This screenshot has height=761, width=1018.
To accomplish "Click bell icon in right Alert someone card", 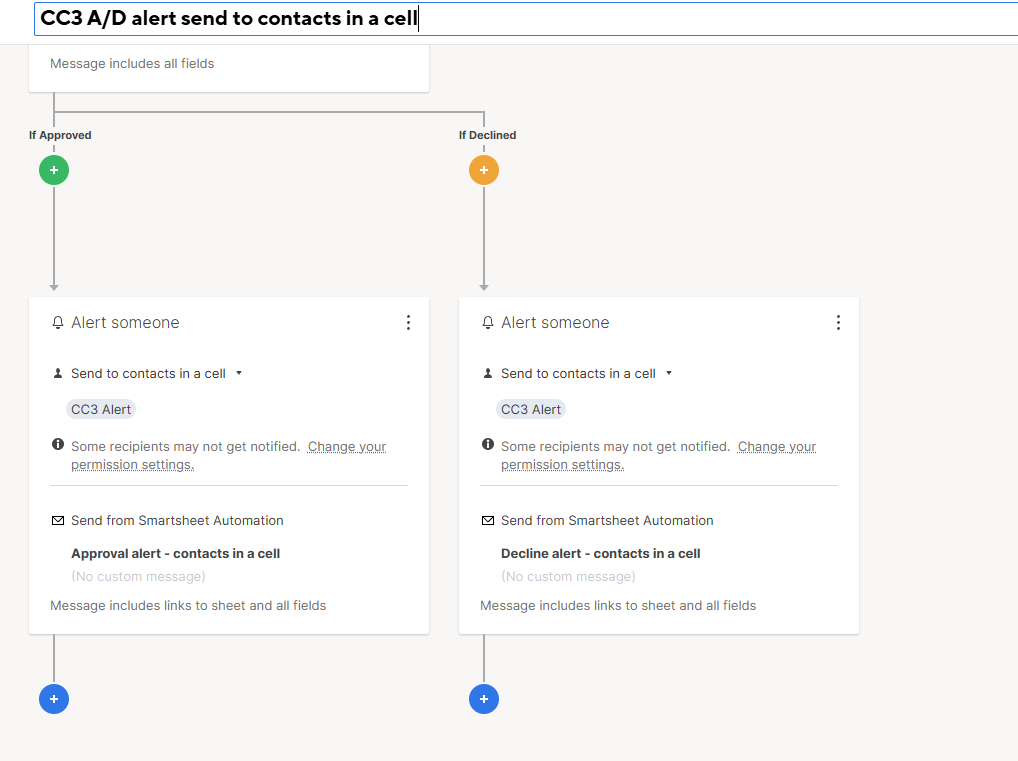I will click(x=488, y=323).
